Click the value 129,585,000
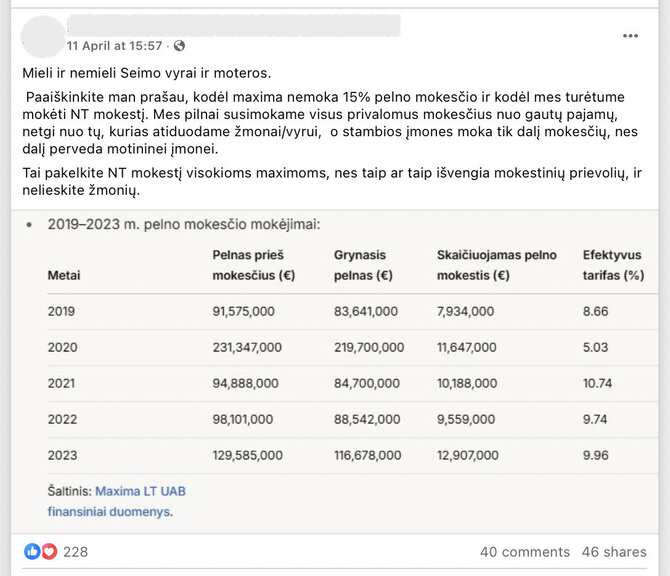This screenshot has height=576, width=670. coord(247,455)
